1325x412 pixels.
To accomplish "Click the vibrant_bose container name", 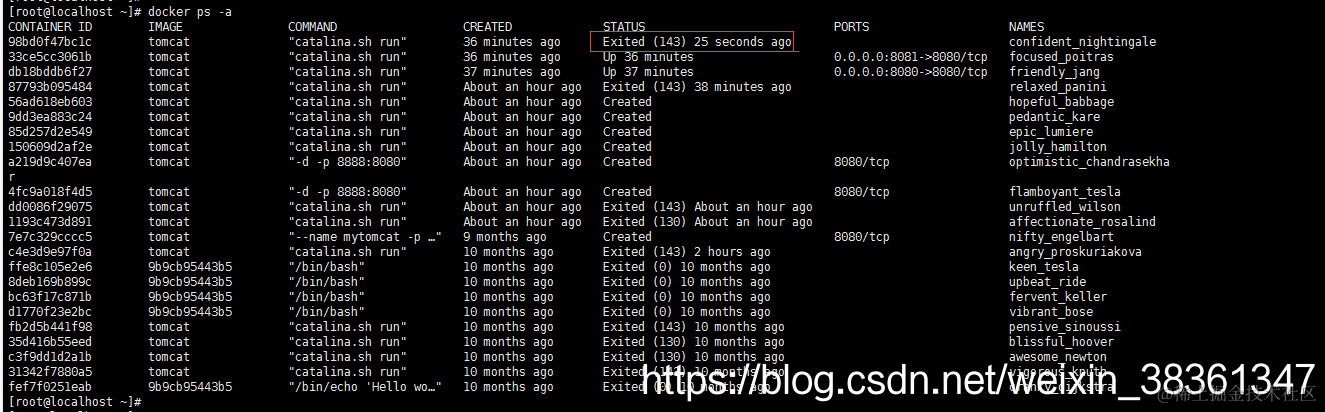I will (1051, 312).
